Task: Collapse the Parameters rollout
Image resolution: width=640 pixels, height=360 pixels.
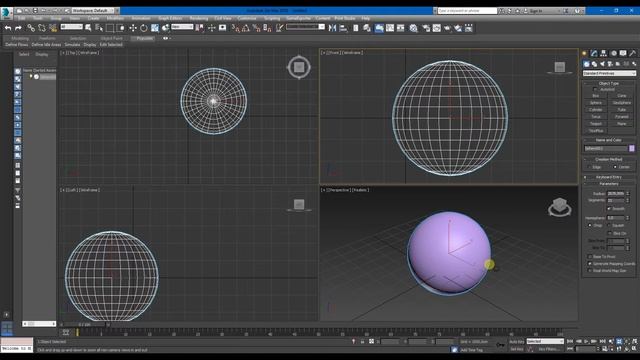Action: click(609, 184)
